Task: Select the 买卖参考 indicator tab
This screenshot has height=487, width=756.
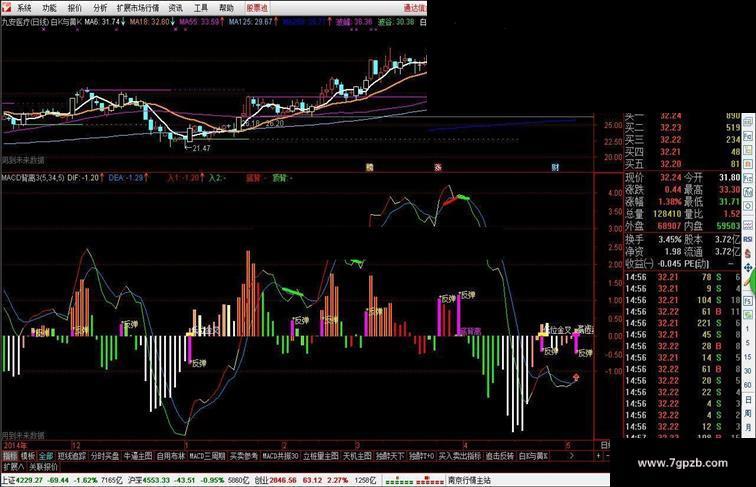Action: pyautogui.click(x=243, y=456)
